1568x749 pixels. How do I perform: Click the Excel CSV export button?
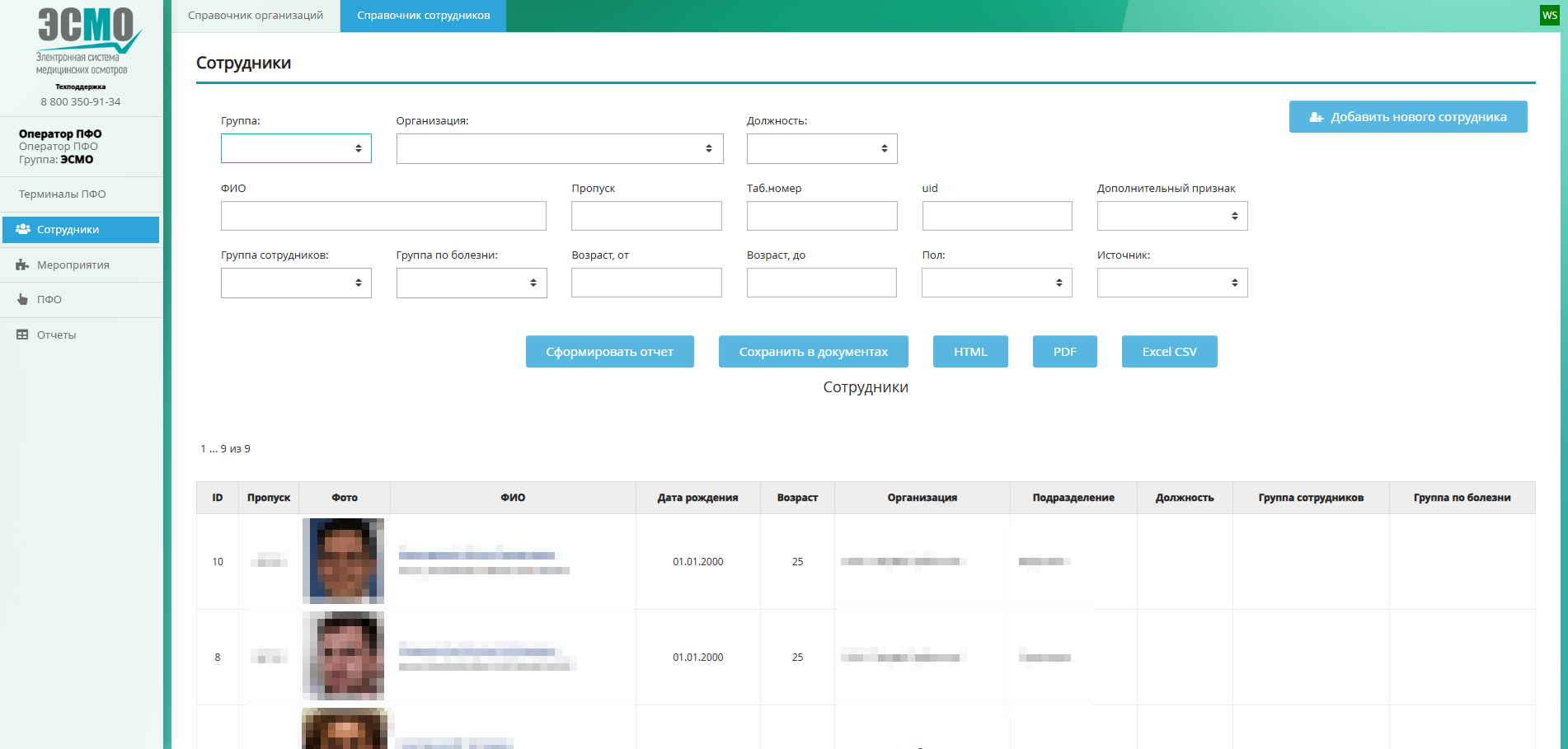(x=1169, y=352)
